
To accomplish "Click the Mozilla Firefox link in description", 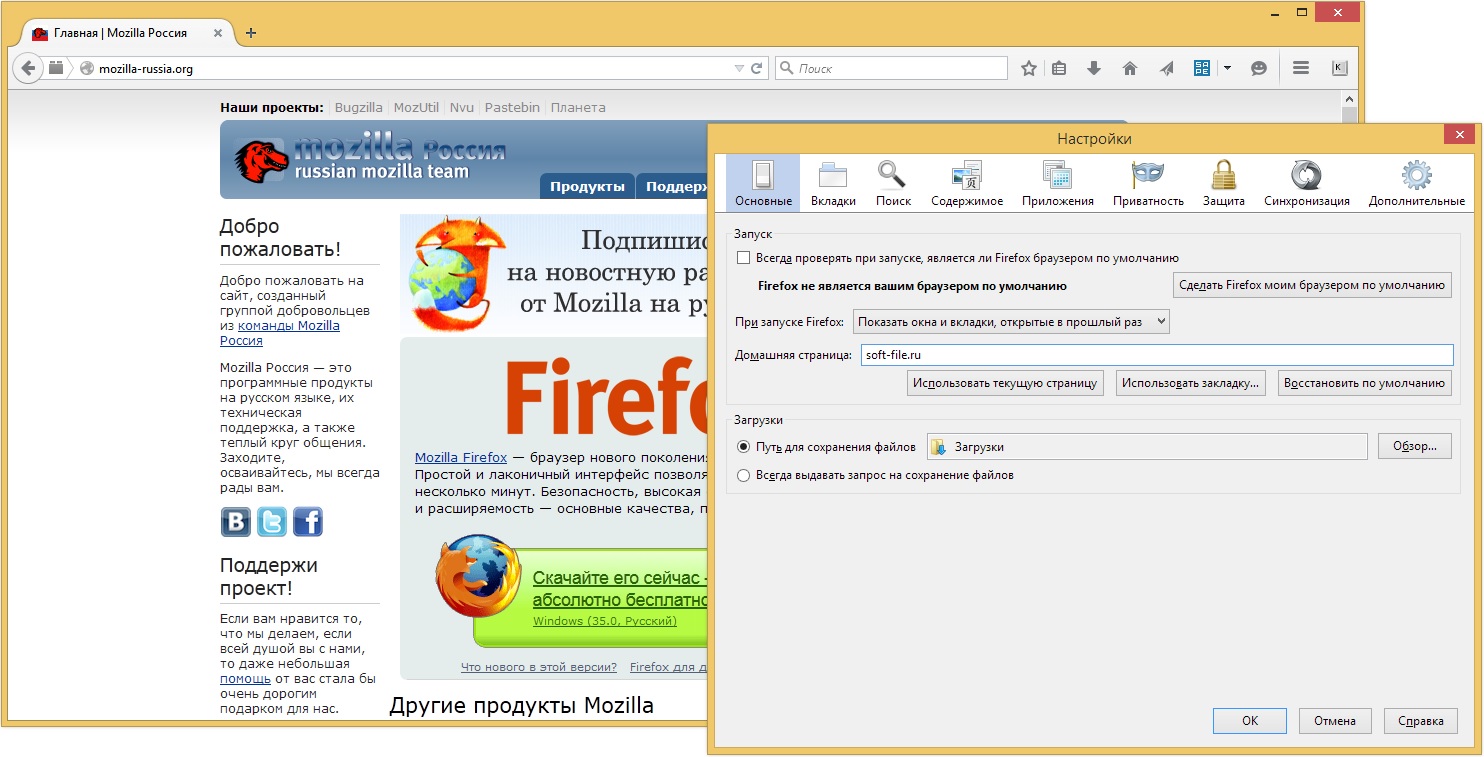I will [x=461, y=457].
